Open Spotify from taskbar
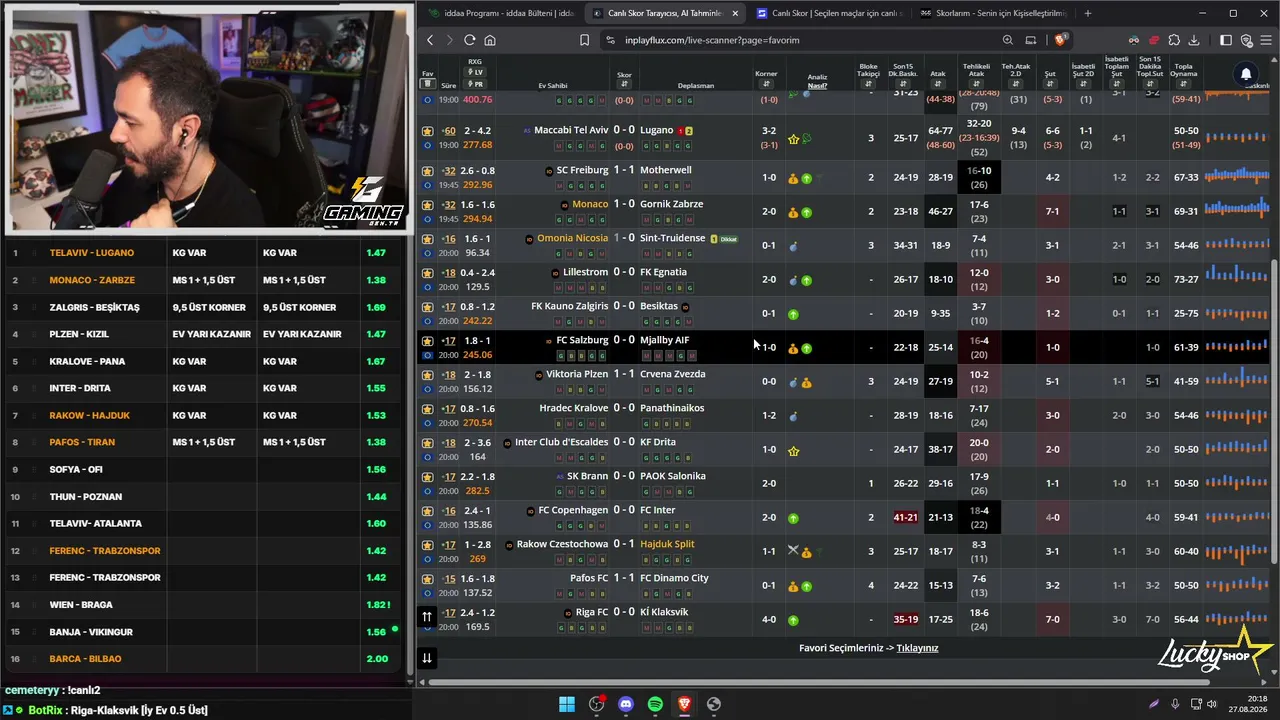The width and height of the screenshot is (1280, 720). pos(655,704)
